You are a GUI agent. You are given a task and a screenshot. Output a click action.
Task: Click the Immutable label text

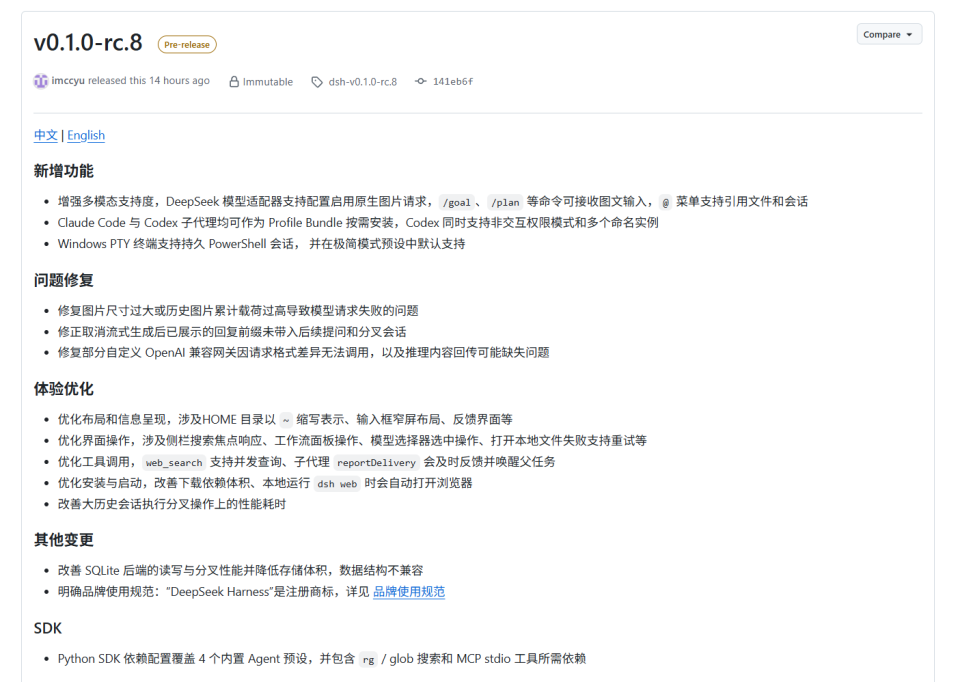(268, 81)
